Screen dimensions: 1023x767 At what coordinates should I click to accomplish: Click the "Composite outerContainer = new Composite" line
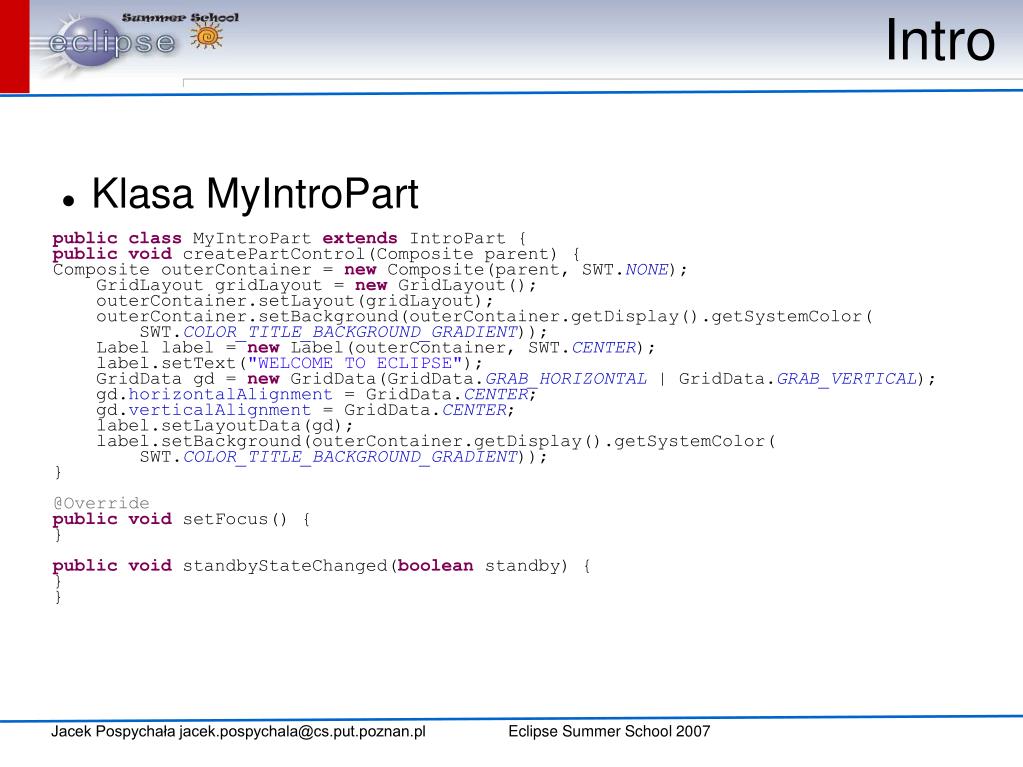click(x=370, y=270)
